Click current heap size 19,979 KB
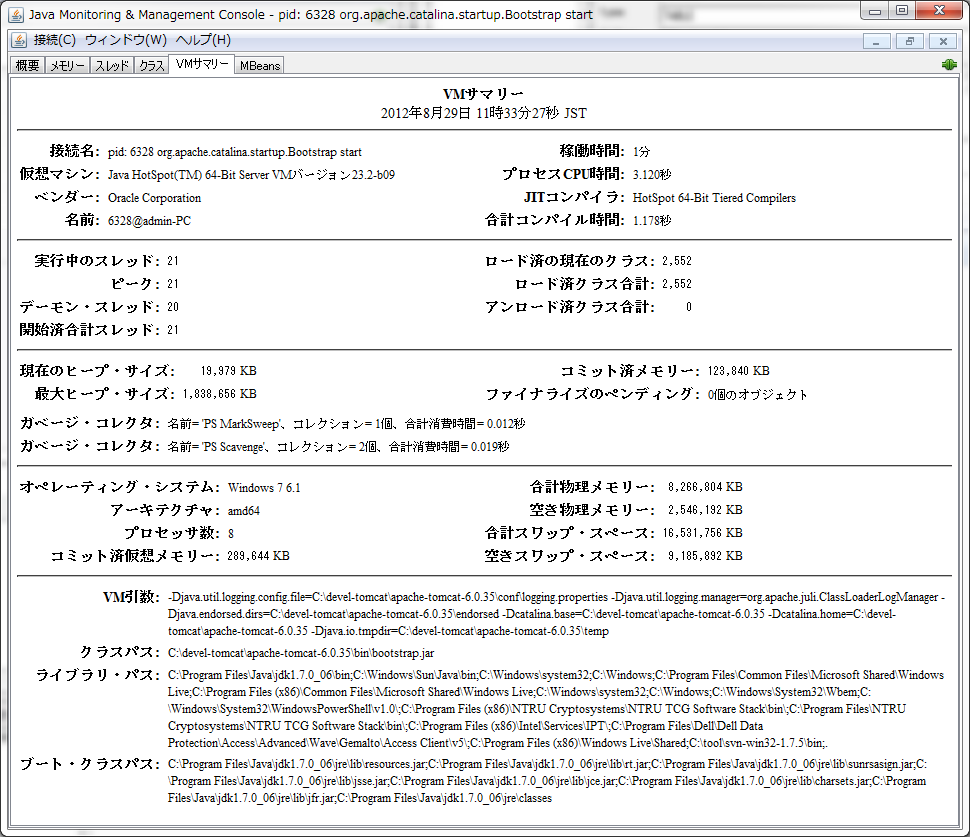 click(228, 371)
